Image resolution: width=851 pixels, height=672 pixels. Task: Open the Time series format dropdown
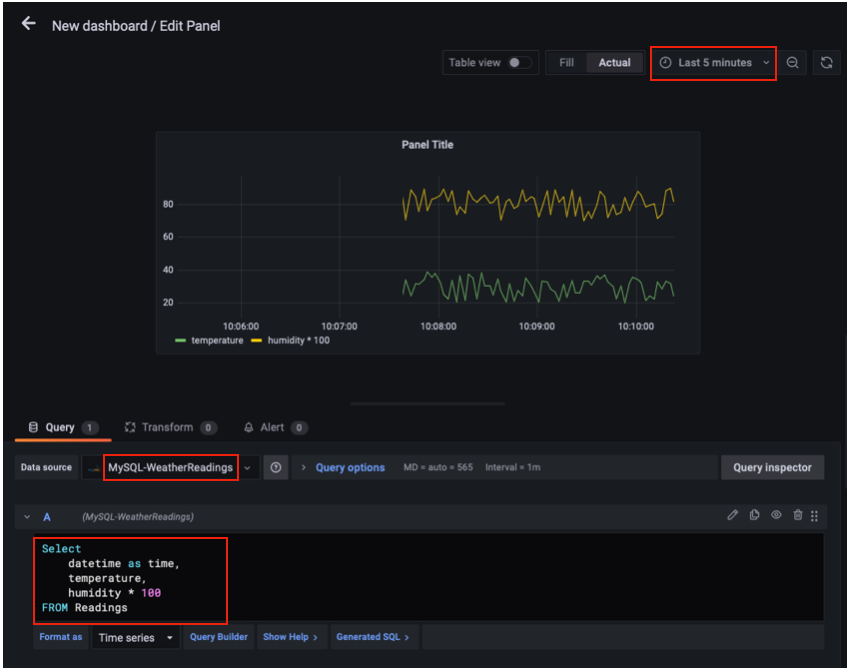135,637
